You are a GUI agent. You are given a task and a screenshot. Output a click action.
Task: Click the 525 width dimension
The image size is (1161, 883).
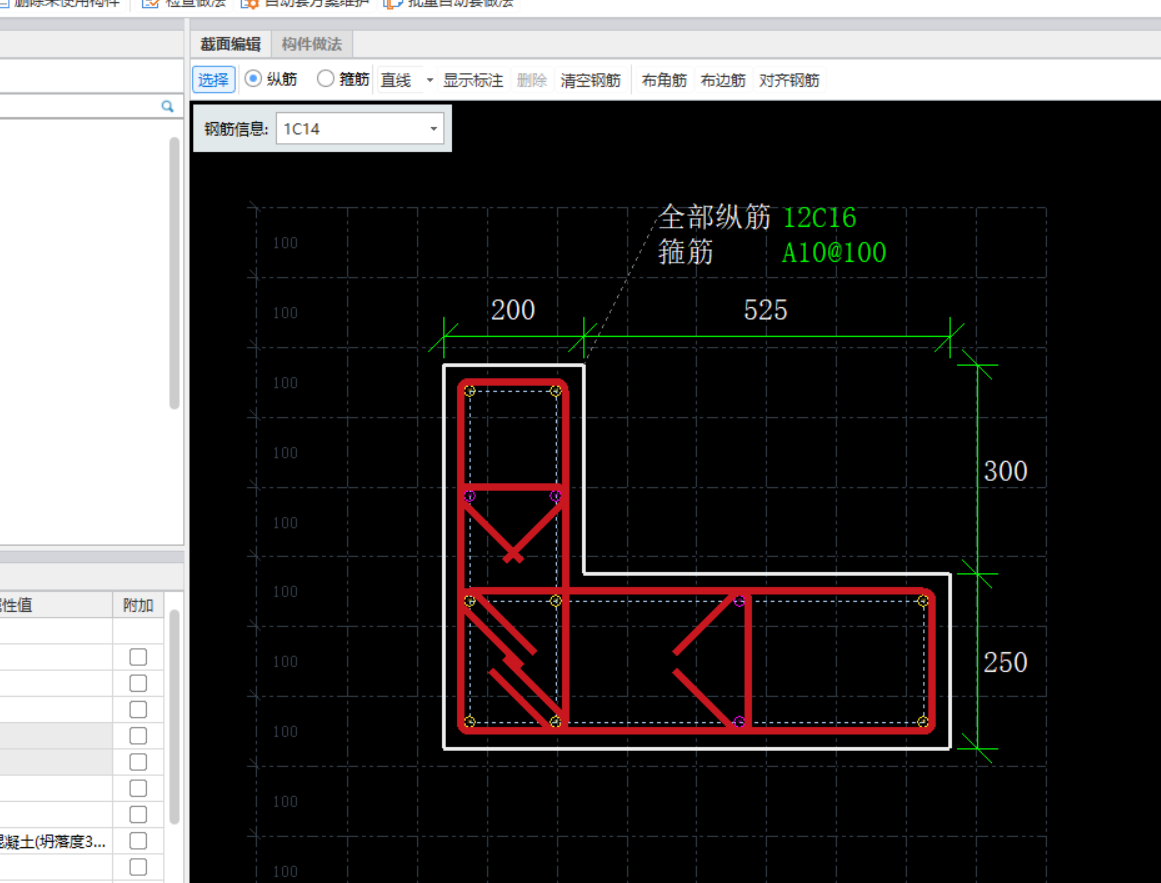pos(766,310)
